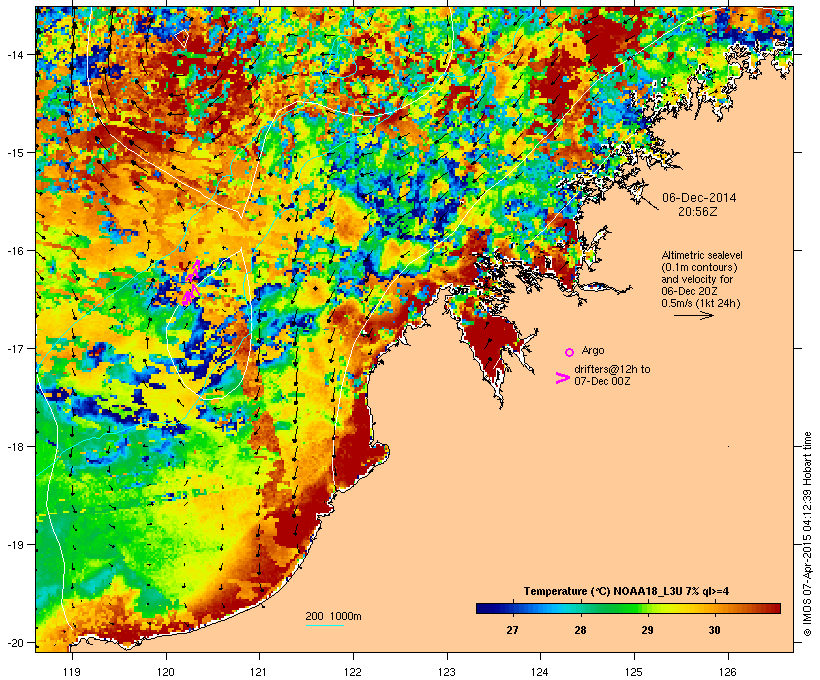Click the magenta drifter arrowhead legend symbol

pyautogui.click(x=562, y=378)
